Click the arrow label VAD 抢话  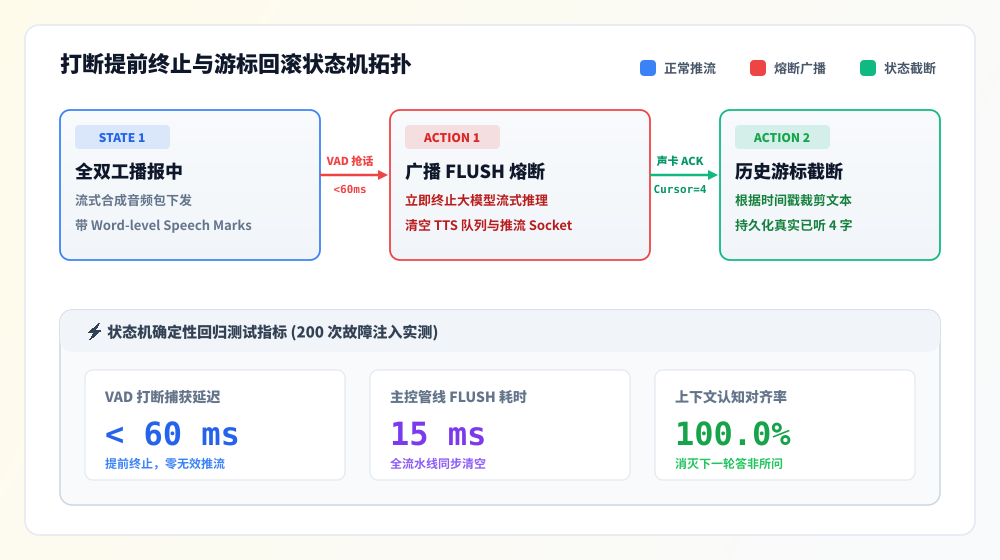[349, 161]
